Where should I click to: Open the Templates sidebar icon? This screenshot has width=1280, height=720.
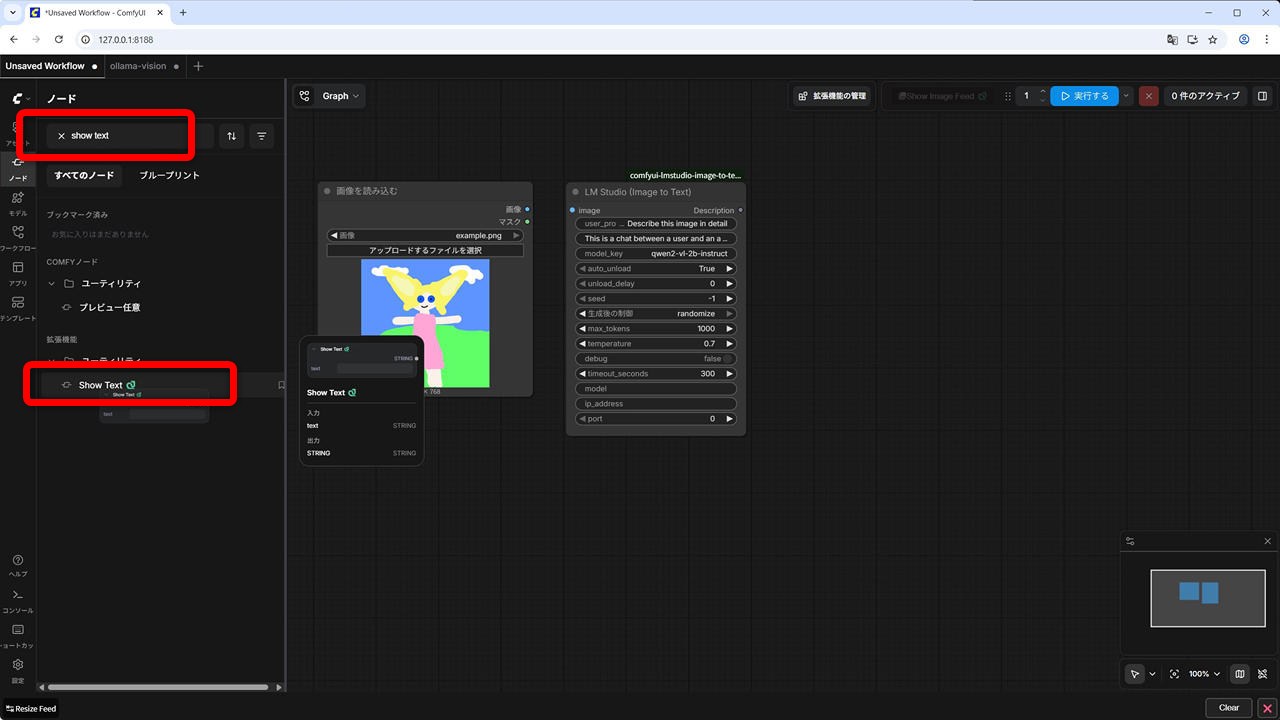[18, 306]
